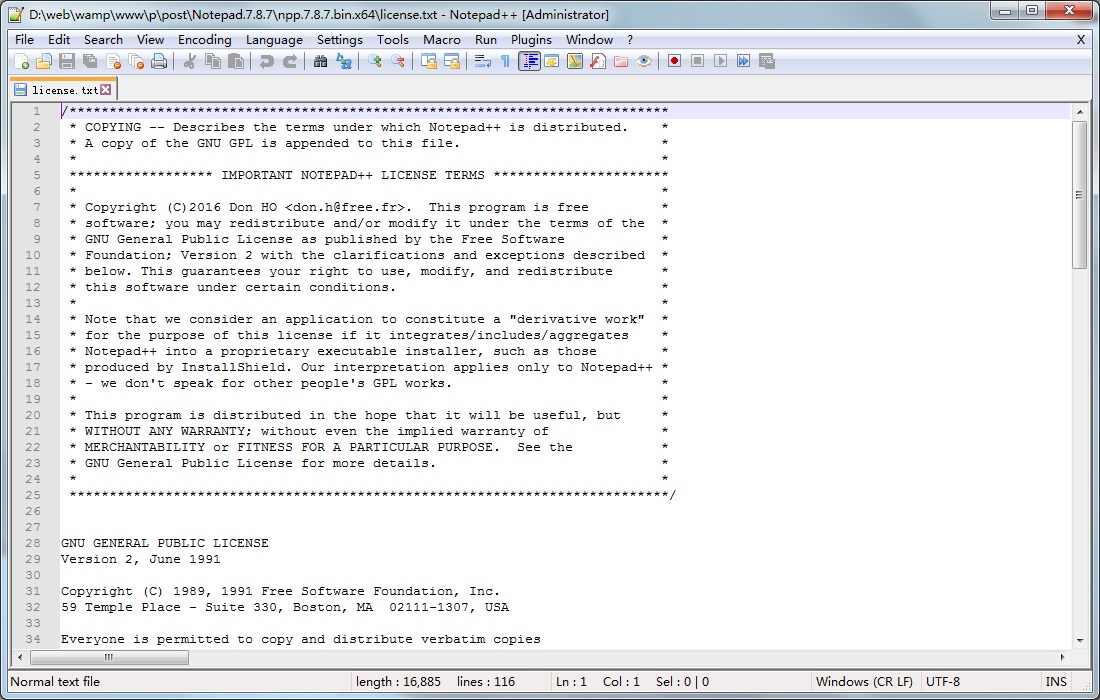Click the vertical scrollbar thumb

coord(1080,194)
